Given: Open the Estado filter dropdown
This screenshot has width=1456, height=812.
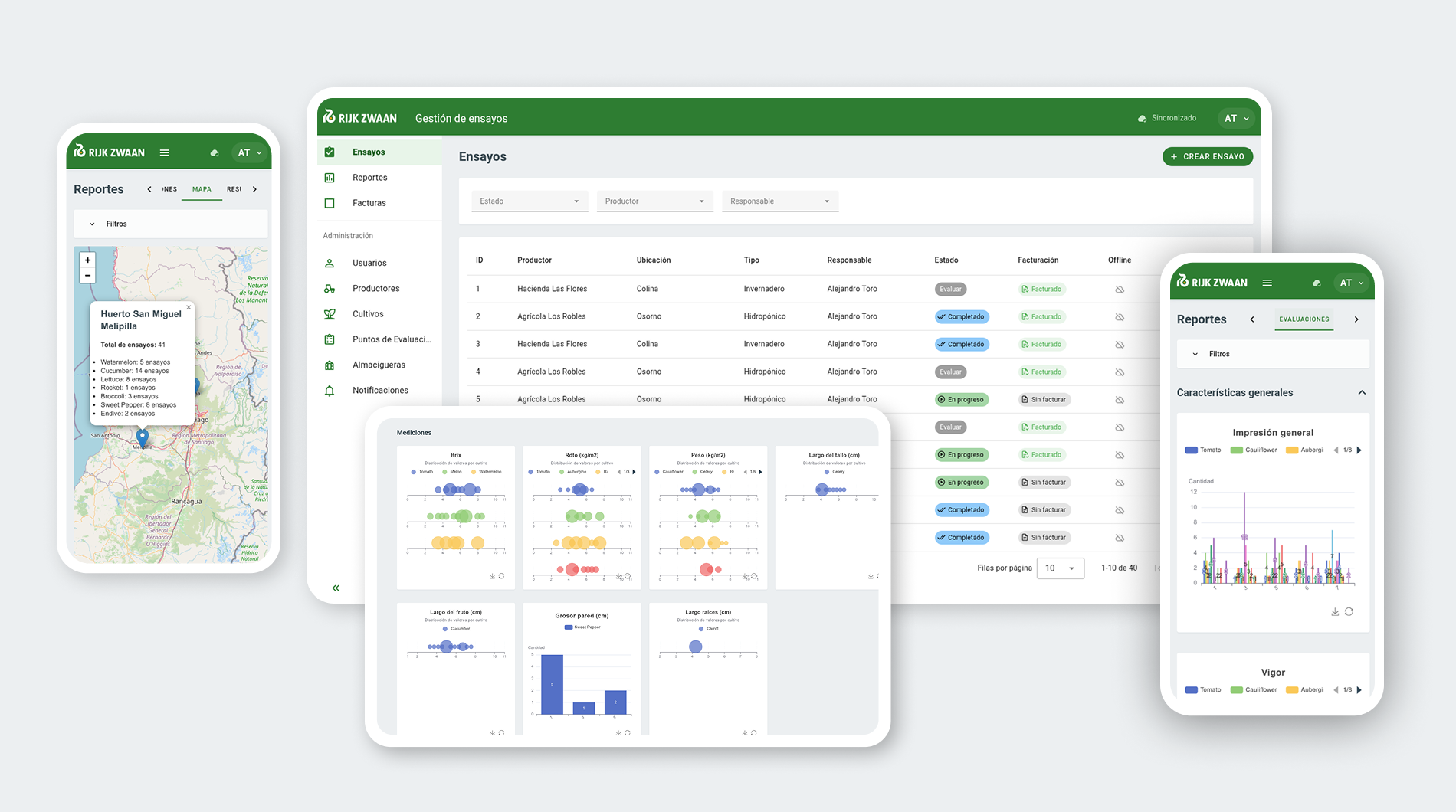Looking at the screenshot, I should click(x=530, y=201).
